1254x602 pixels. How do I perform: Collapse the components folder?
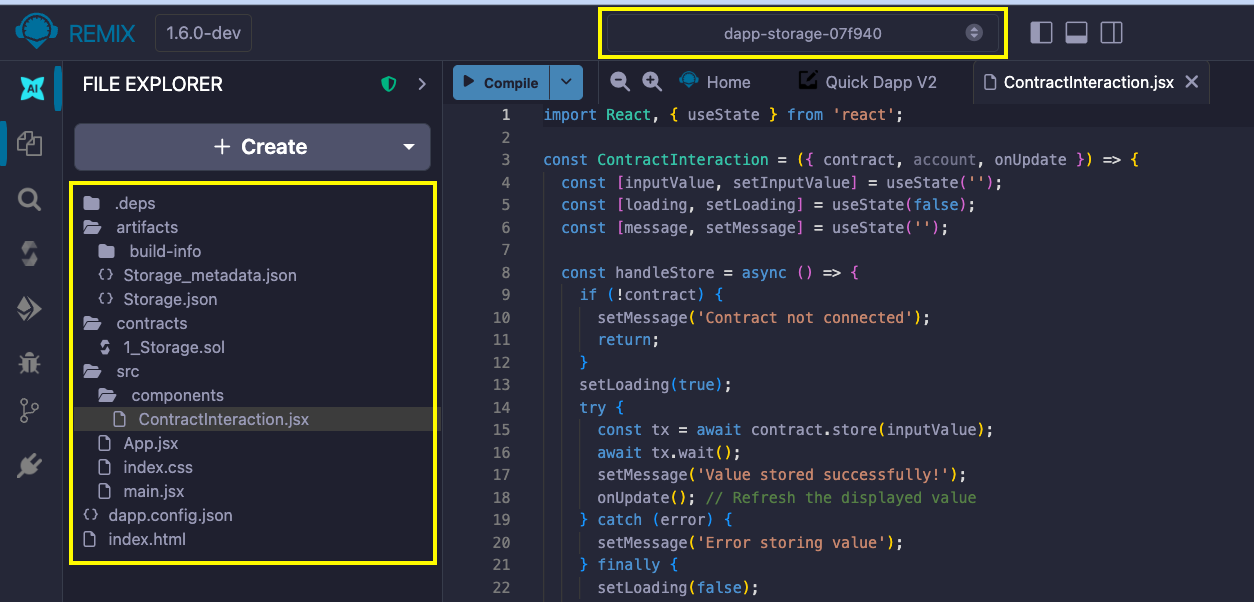(x=160, y=395)
